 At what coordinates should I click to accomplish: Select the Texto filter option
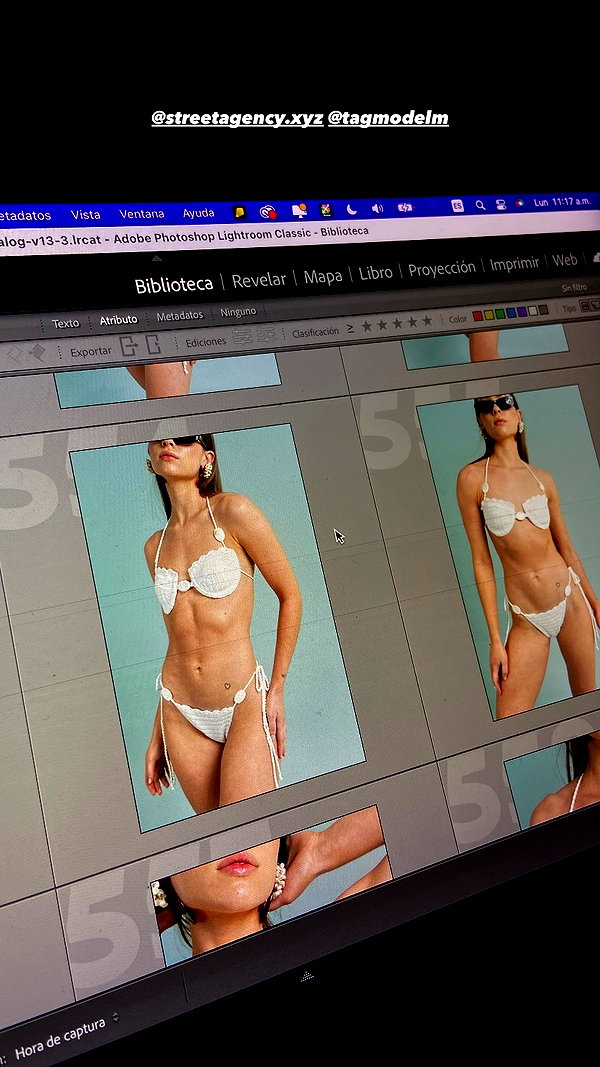click(x=65, y=323)
